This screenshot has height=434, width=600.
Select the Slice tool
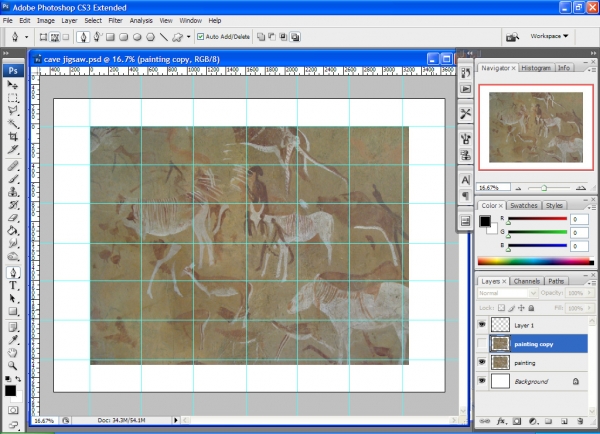13,150
